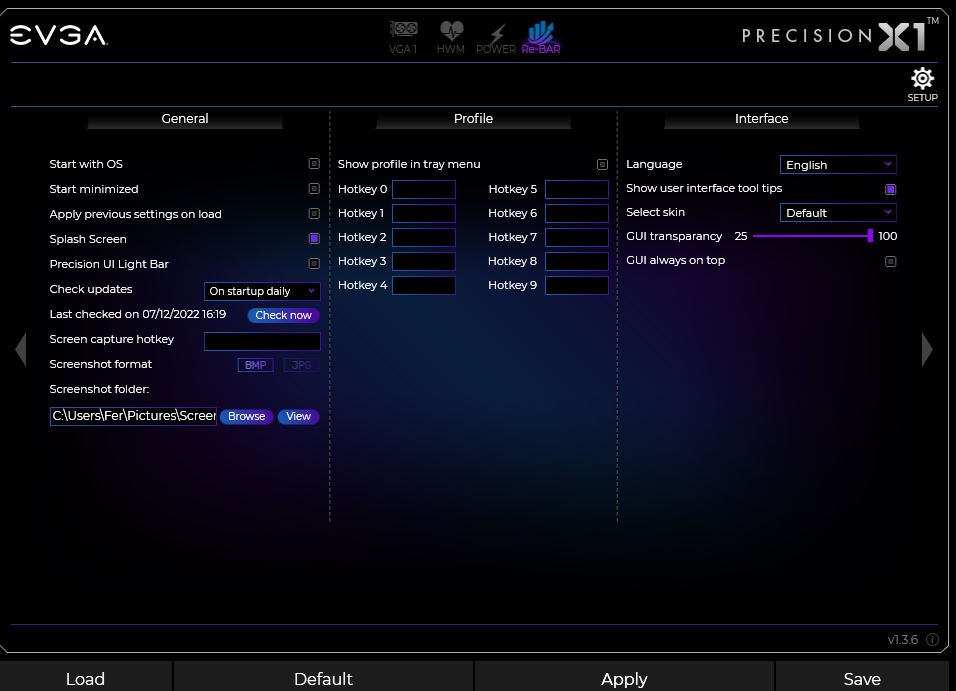Focus the Hotkey 7 input field
Screen dimensions: 956x691
pos(577,237)
